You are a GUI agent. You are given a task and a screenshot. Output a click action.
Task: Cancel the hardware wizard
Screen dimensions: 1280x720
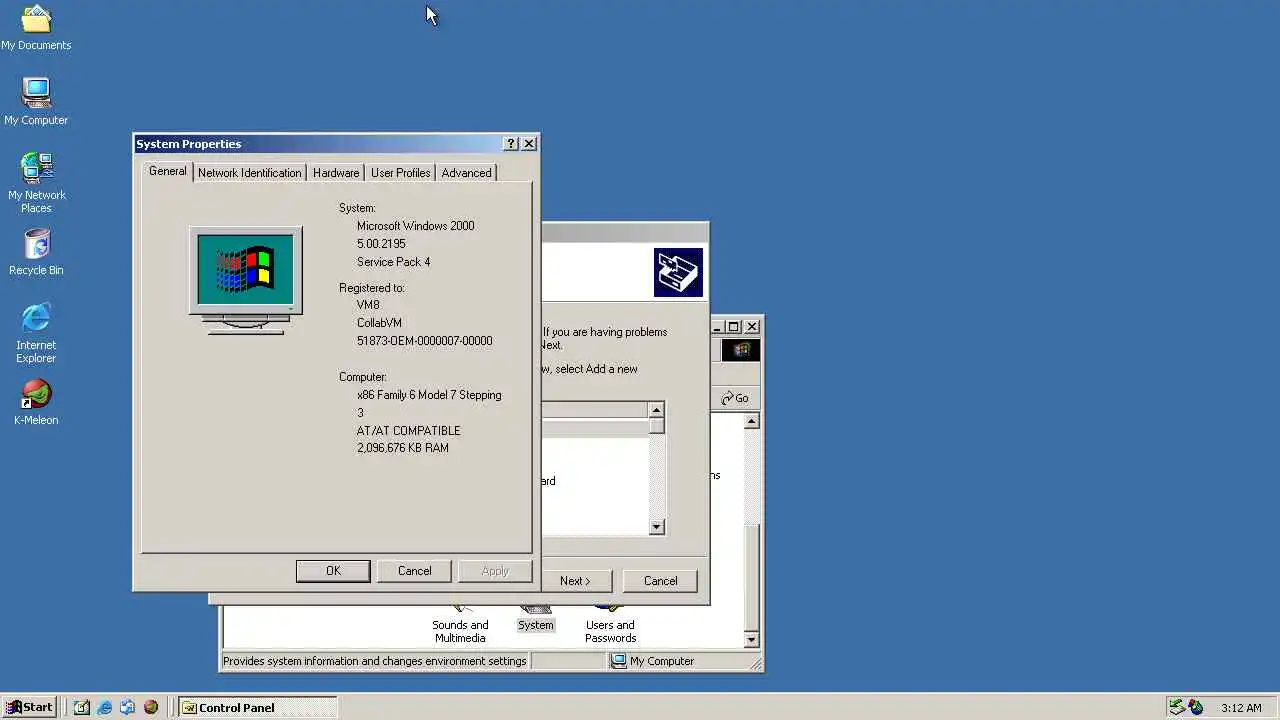coord(660,581)
